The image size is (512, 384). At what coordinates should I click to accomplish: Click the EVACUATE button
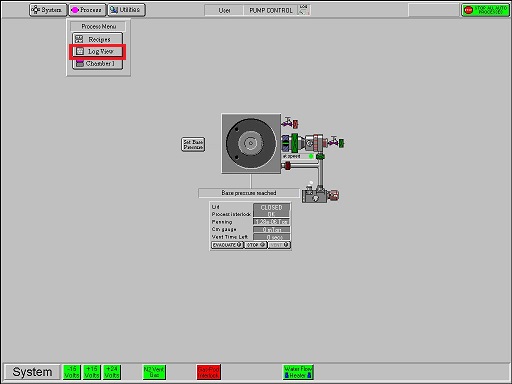click(227, 245)
